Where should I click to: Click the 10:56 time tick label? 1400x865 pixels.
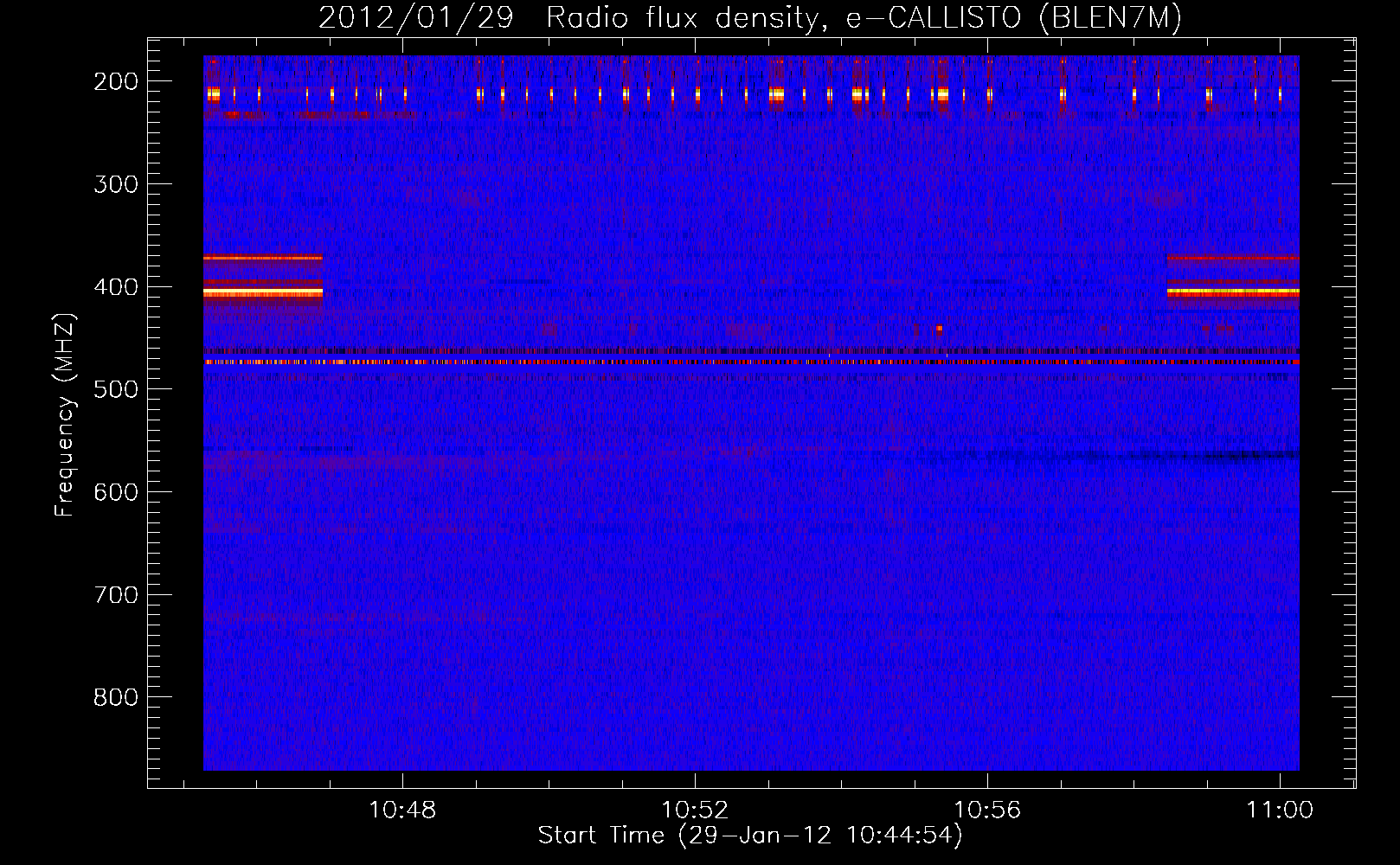987,811
